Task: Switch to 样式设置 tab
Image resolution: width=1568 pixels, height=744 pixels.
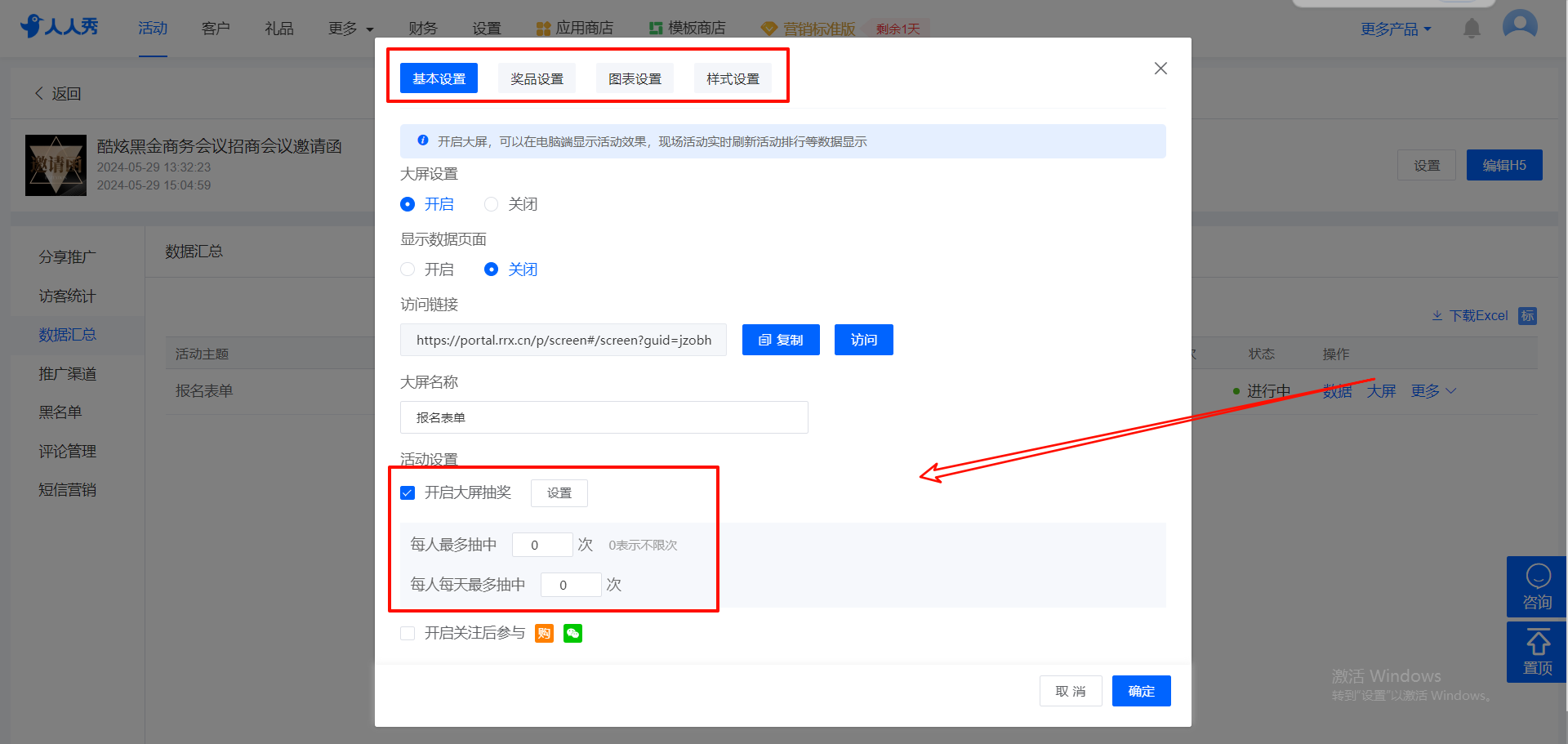Action: (733, 78)
